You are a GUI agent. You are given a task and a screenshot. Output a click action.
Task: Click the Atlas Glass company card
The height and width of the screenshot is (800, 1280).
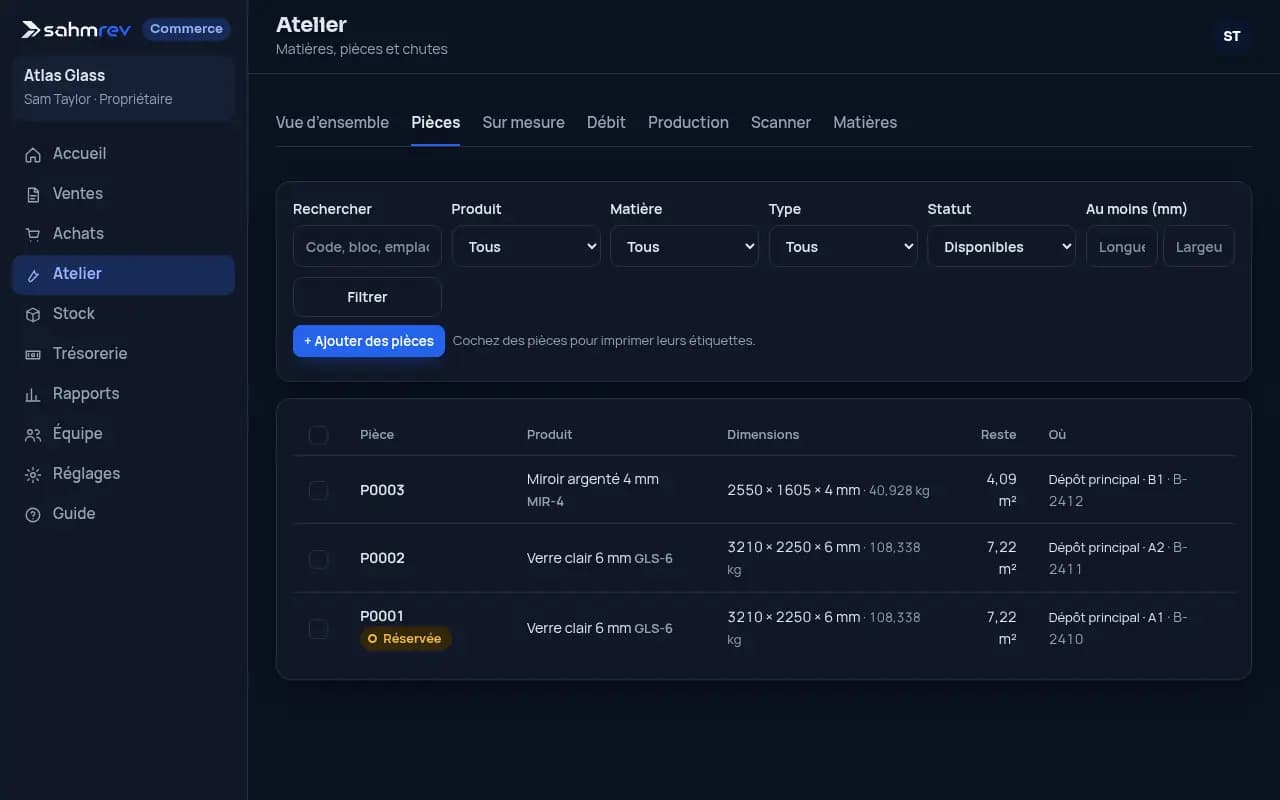[x=124, y=87]
